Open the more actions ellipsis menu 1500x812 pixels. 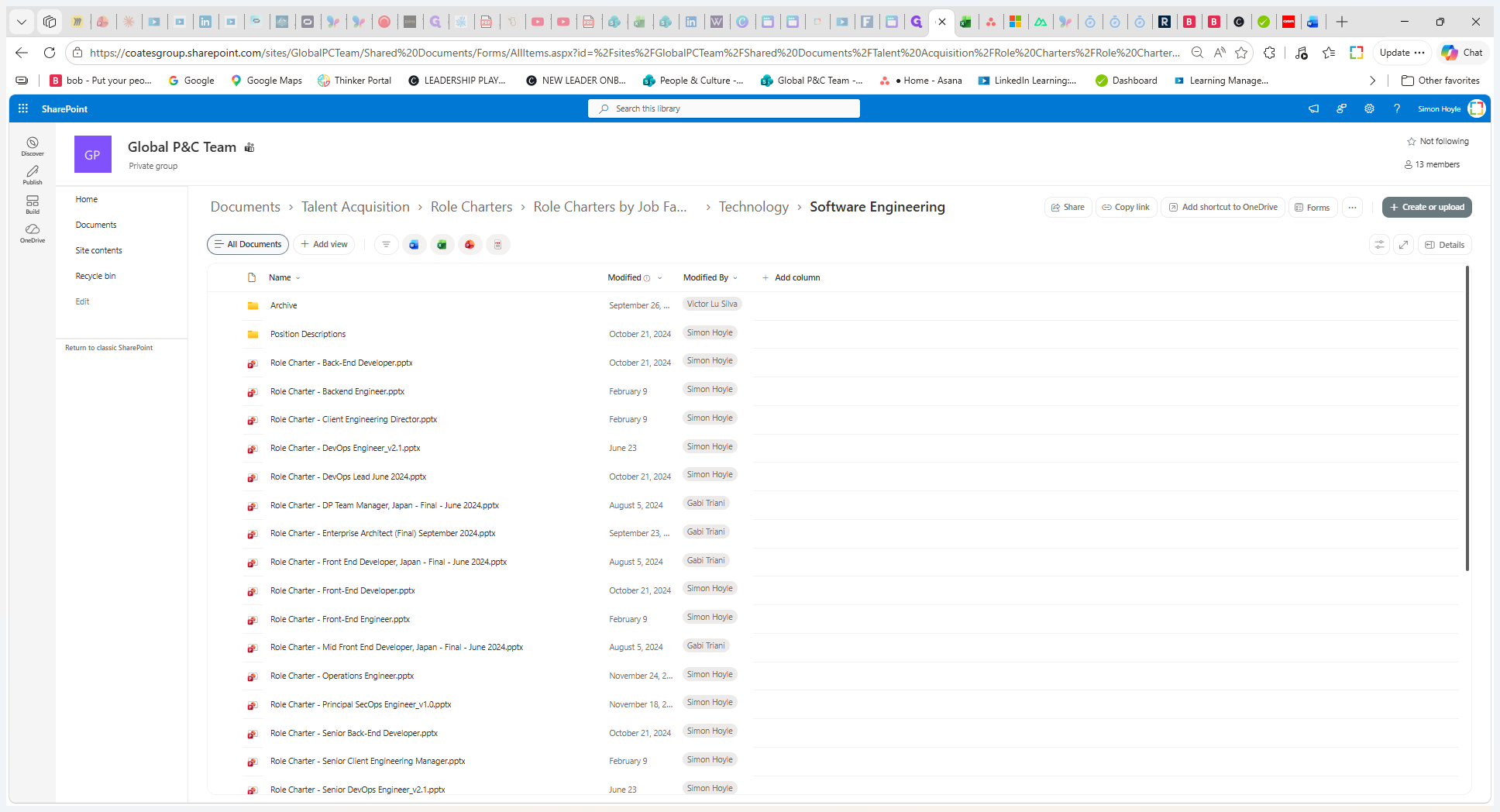(x=1352, y=207)
